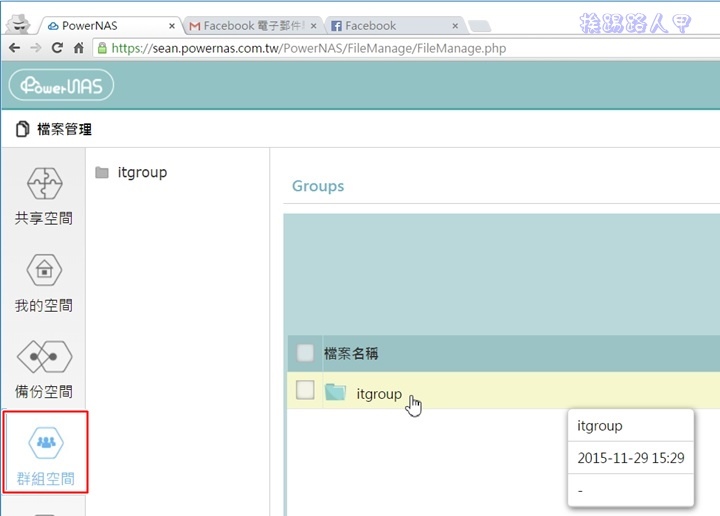Go to browser home page icon
Image resolution: width=720 pixels, height=516 pixels.
coord(78,47)
